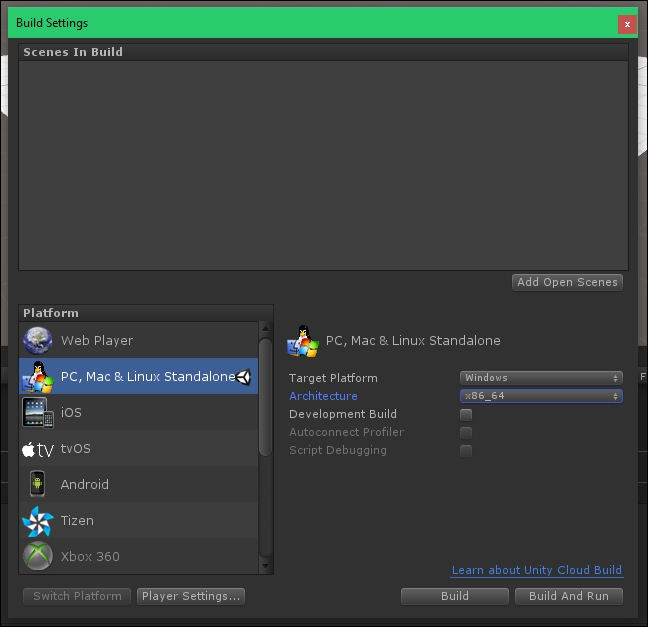
Task: Select Tizen platform row
Action: click(138, 520)
